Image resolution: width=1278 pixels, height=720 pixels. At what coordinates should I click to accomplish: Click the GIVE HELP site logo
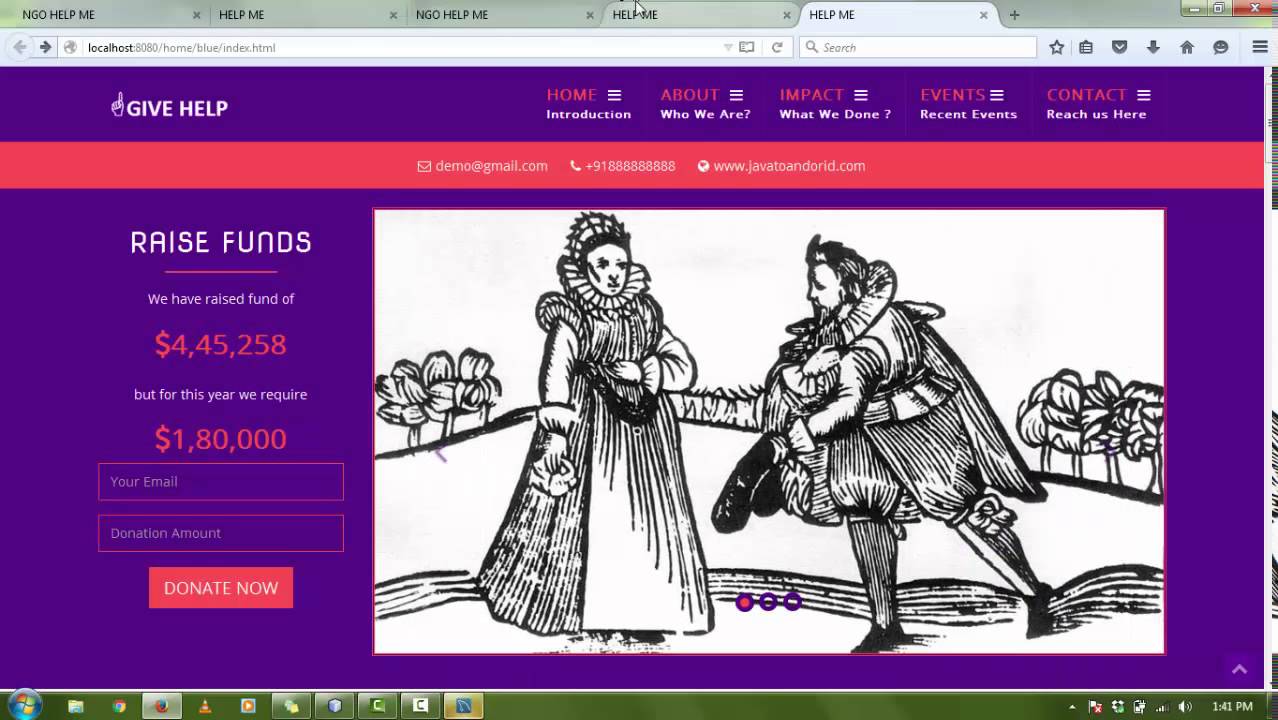tap(169, 106)
